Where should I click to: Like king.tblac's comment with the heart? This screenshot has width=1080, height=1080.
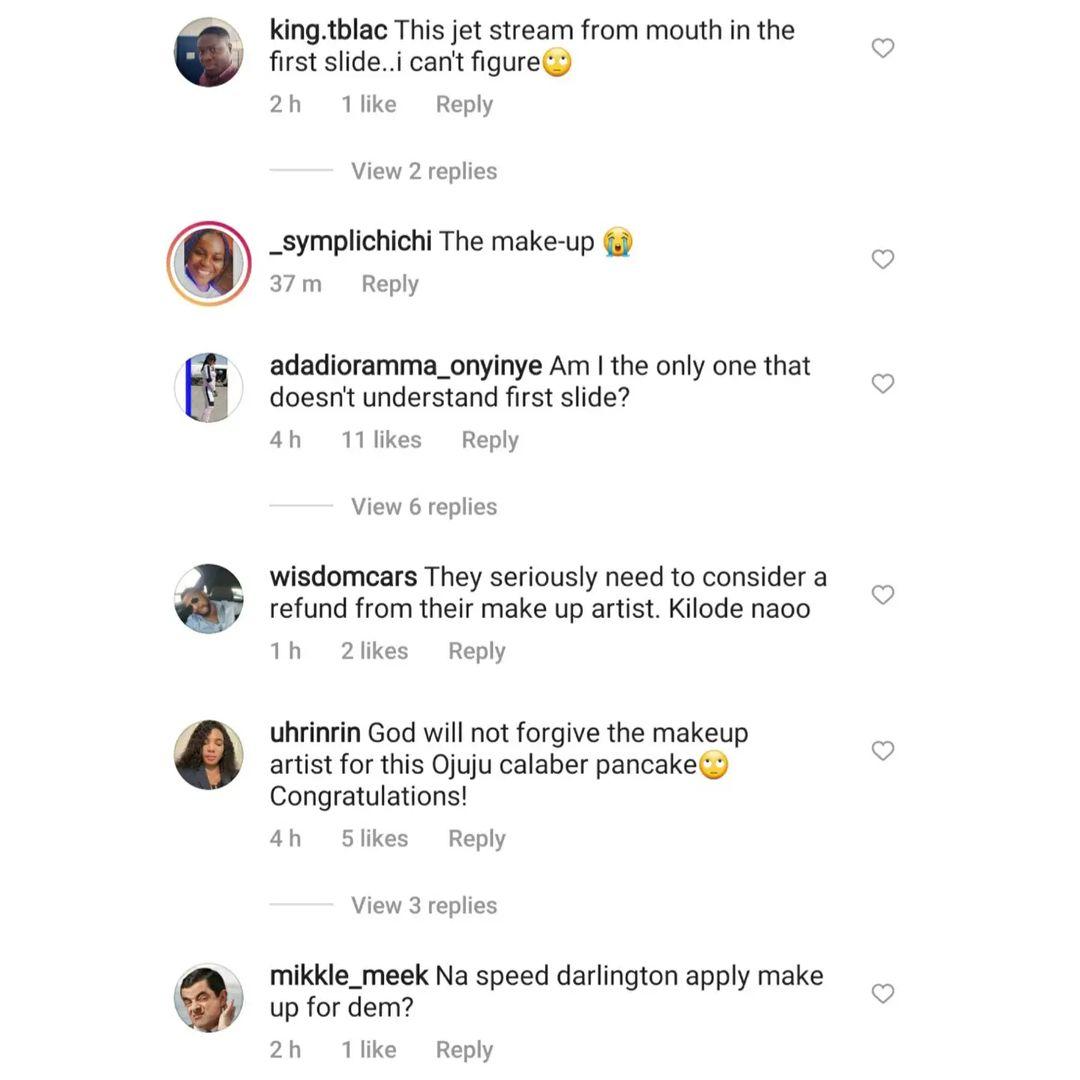[x=882, y=48]
